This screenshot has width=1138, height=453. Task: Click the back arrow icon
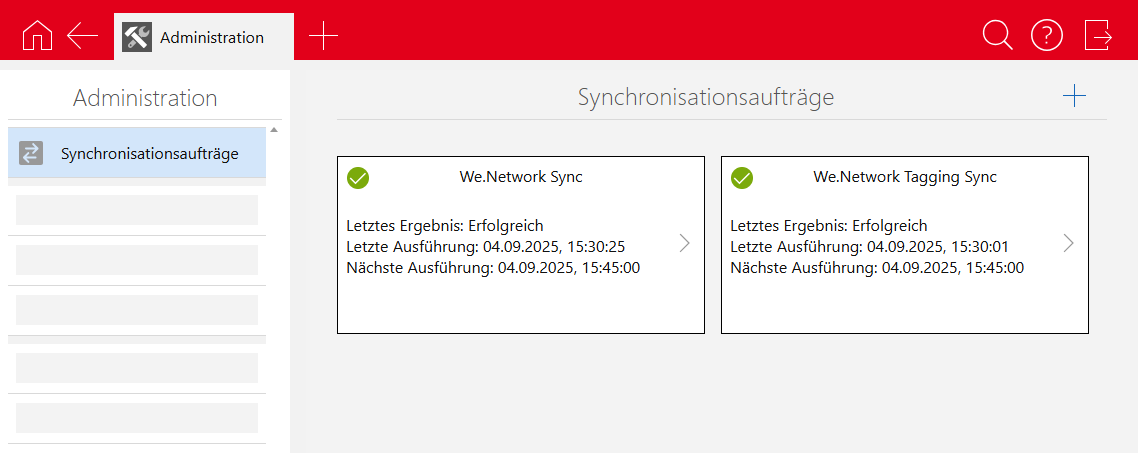(x=82, y=36)
